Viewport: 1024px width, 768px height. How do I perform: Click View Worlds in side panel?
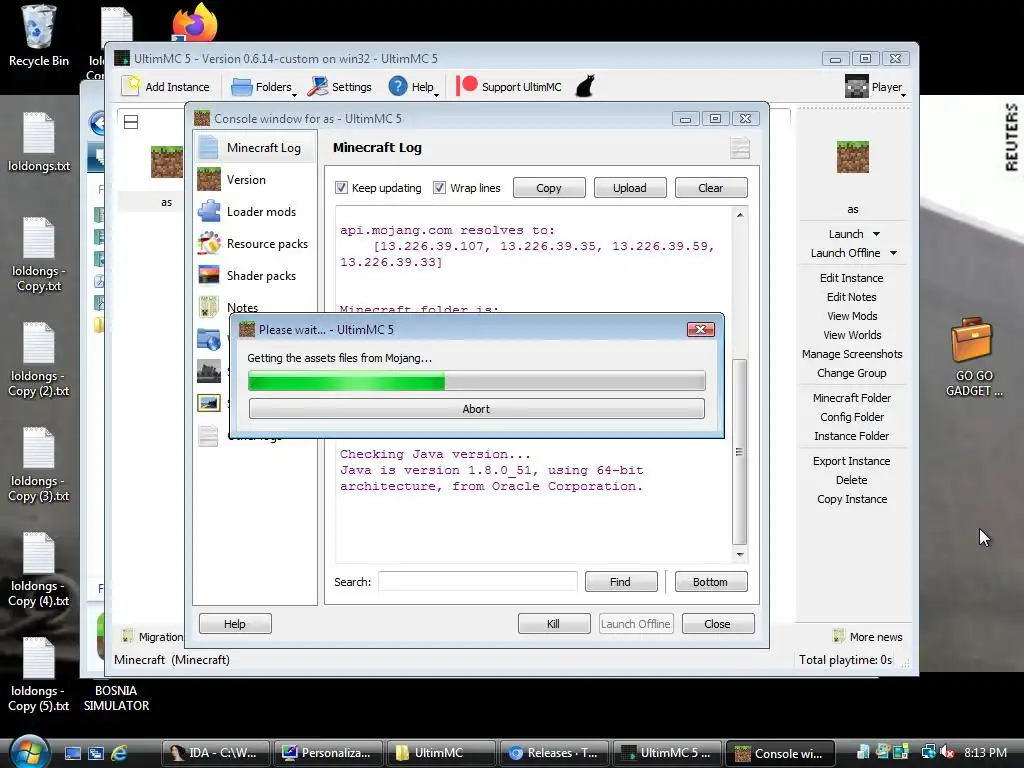tap(852, 334)
